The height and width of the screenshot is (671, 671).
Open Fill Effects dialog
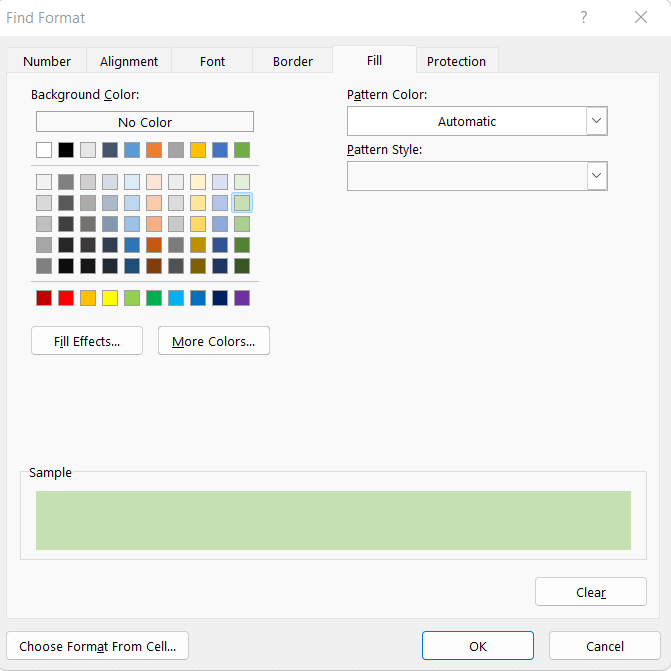point(87,341)
